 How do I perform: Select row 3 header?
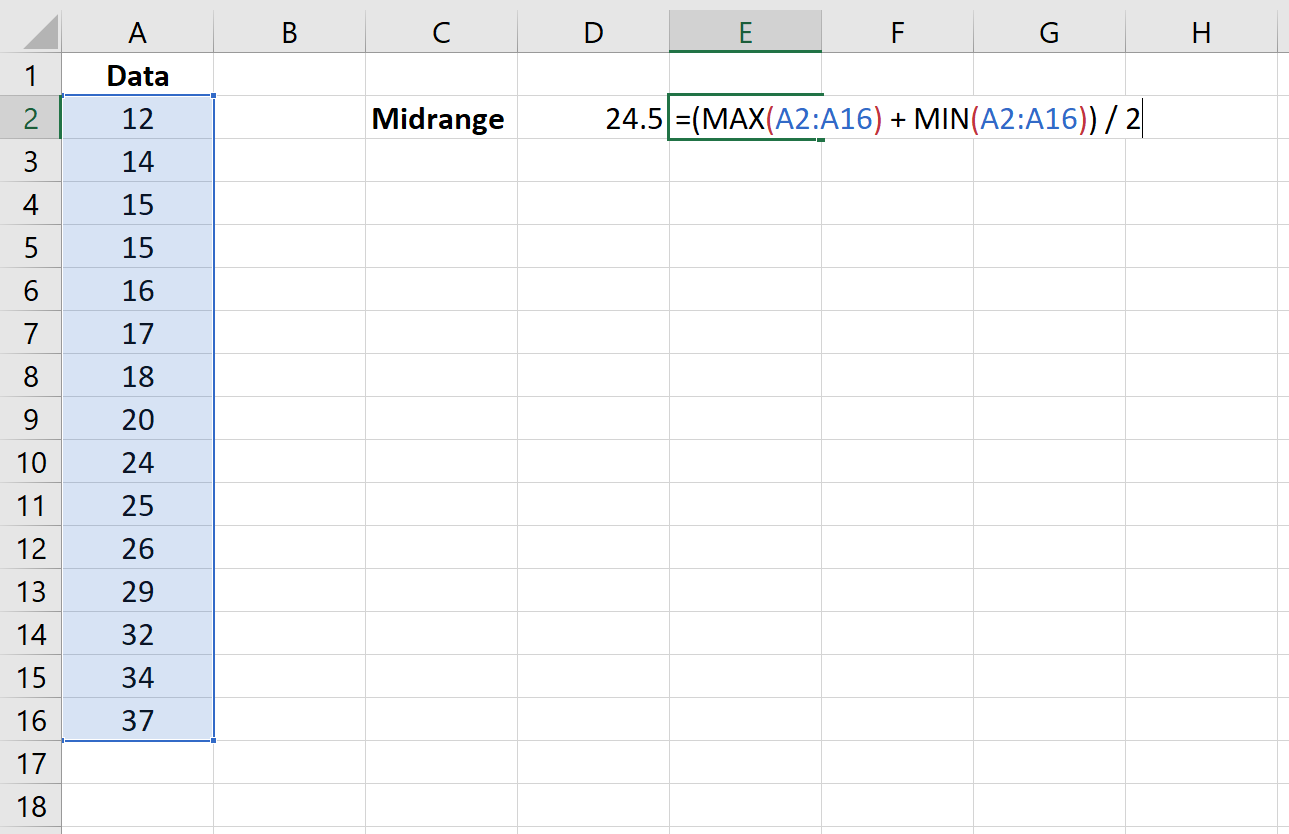point(31,161)
